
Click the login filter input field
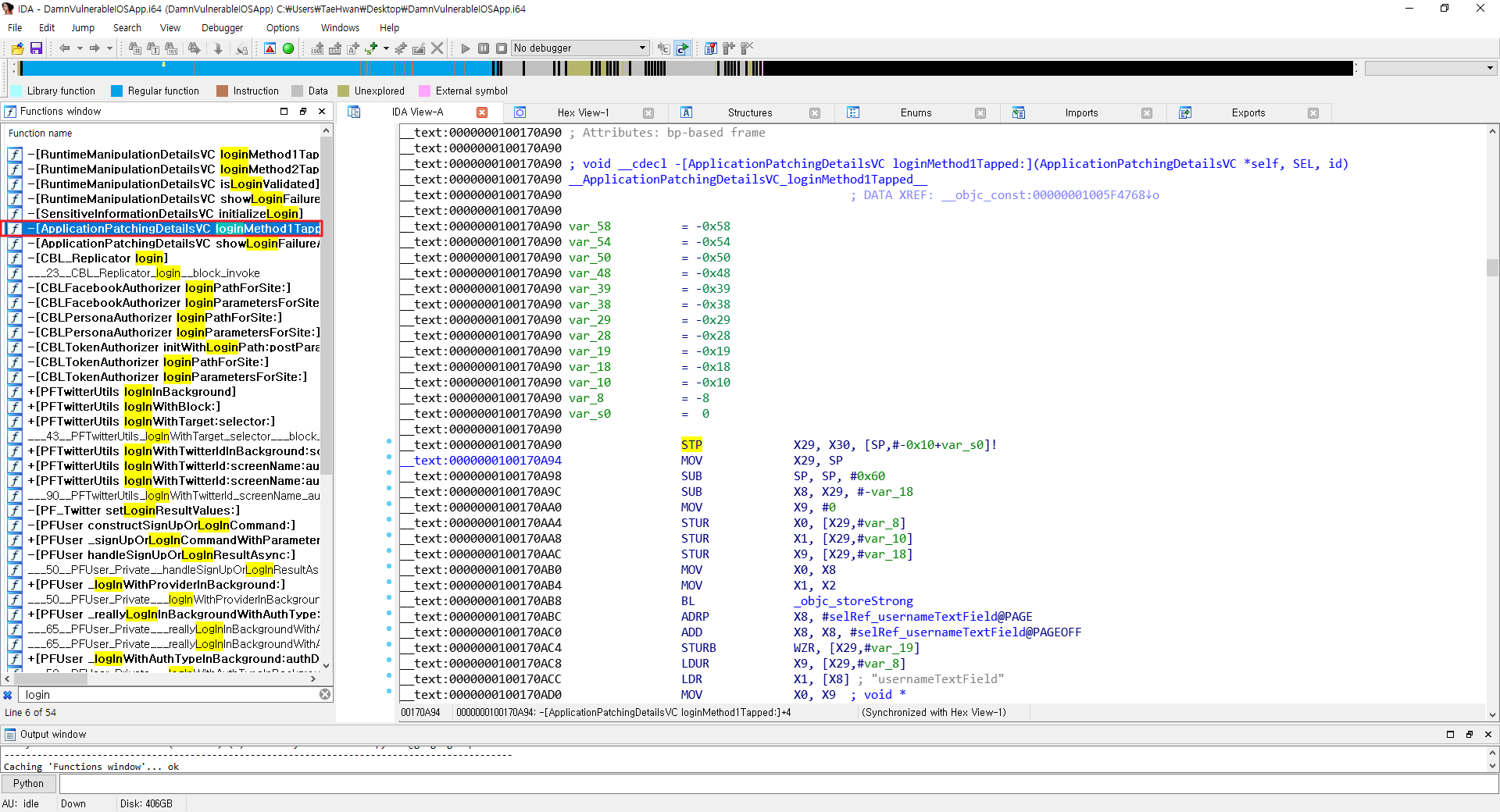pyautogui.click(x=169, y=694)
